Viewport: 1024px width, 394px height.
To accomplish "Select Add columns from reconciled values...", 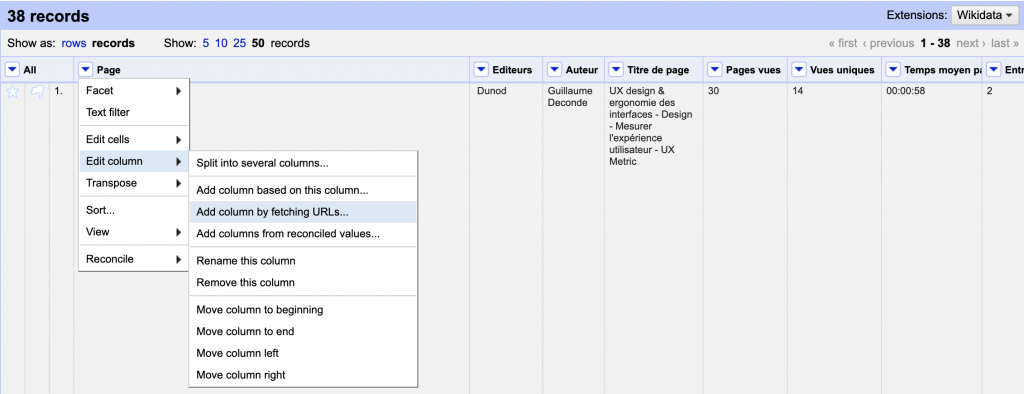I will point(303,234).
